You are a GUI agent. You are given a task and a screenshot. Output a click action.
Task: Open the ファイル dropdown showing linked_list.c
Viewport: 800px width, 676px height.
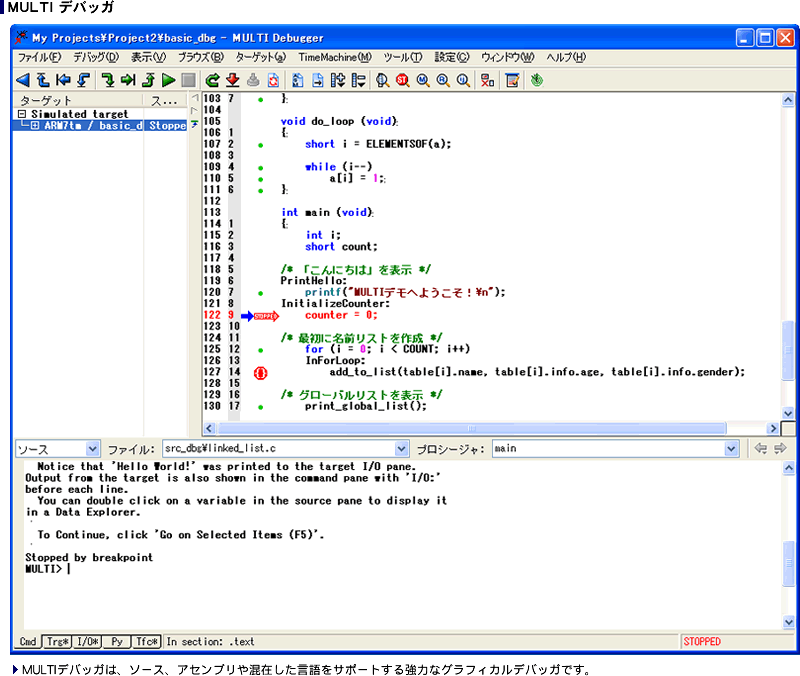(401, 449)
